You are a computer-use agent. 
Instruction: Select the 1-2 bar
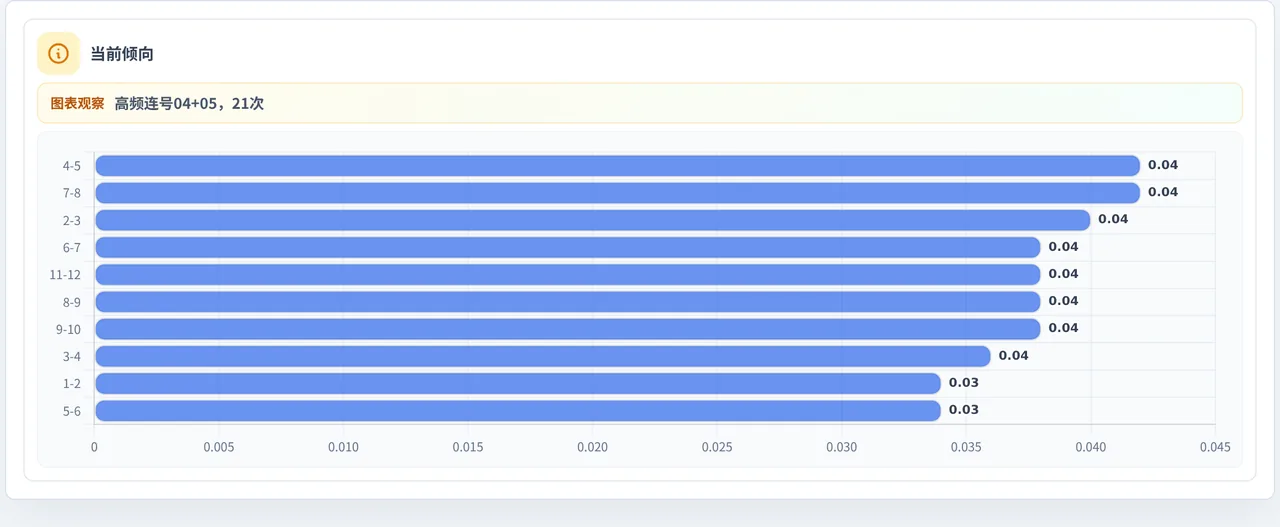coord(518,383)
